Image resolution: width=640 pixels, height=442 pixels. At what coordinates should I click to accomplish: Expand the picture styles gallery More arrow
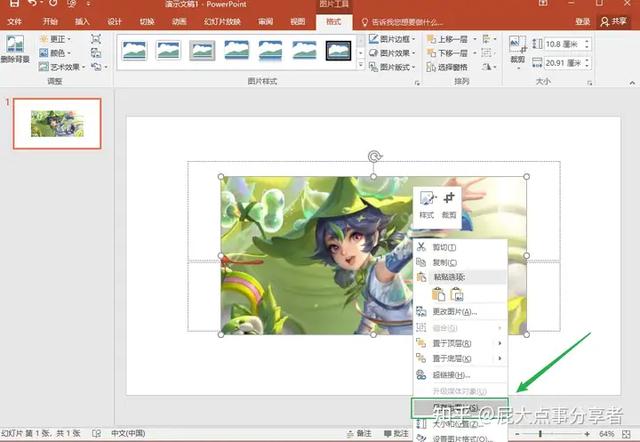point(361,65)
